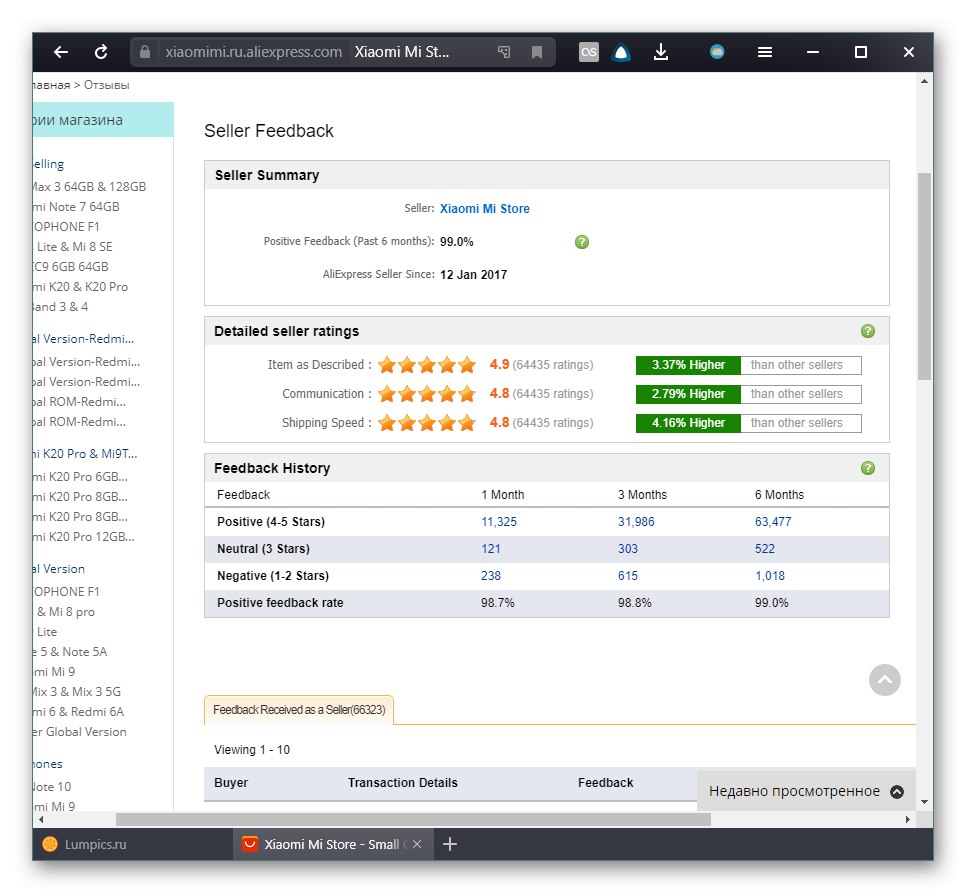Select Feedback Received as a Seller tab
The height and width of the screenshot is (893, 966).
coord(299,710)
